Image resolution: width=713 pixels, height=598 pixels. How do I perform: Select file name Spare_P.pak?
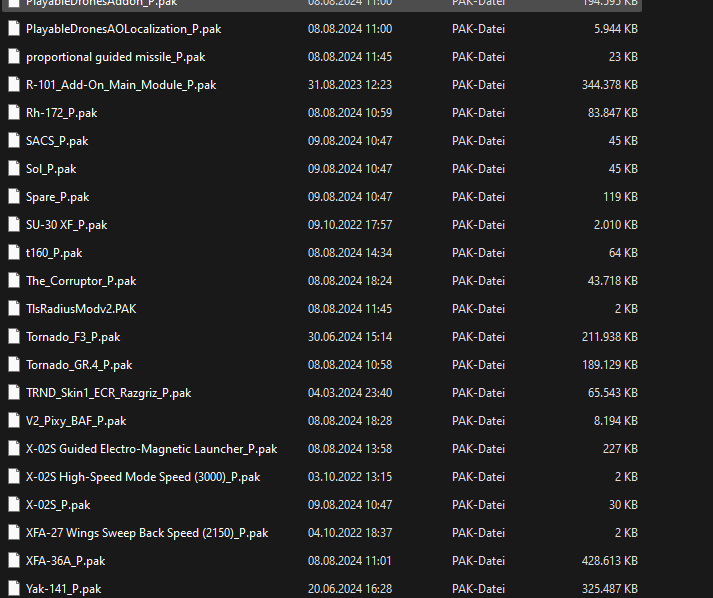tap(57, 197)
